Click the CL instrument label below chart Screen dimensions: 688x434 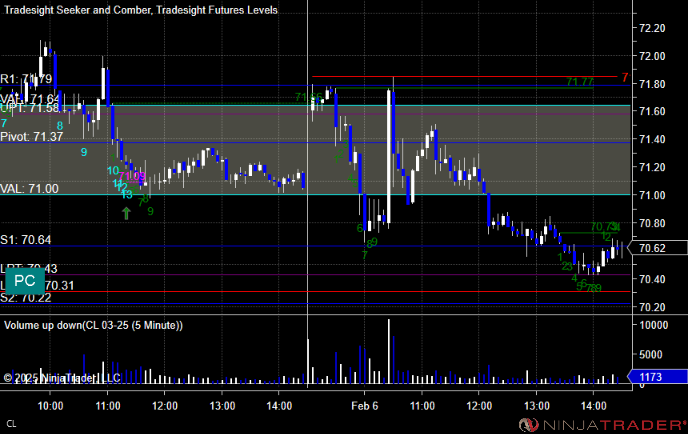pyautogui.click(x=11, y=424)
